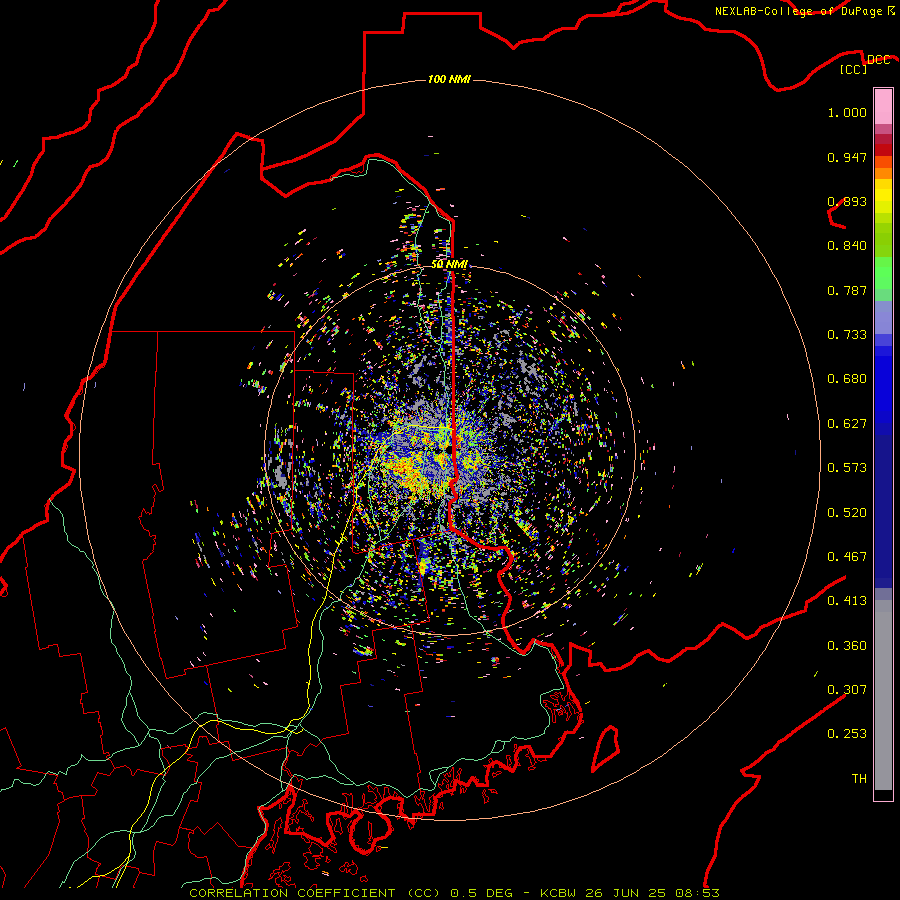Select the 0.520 scale value

(847, 513)
